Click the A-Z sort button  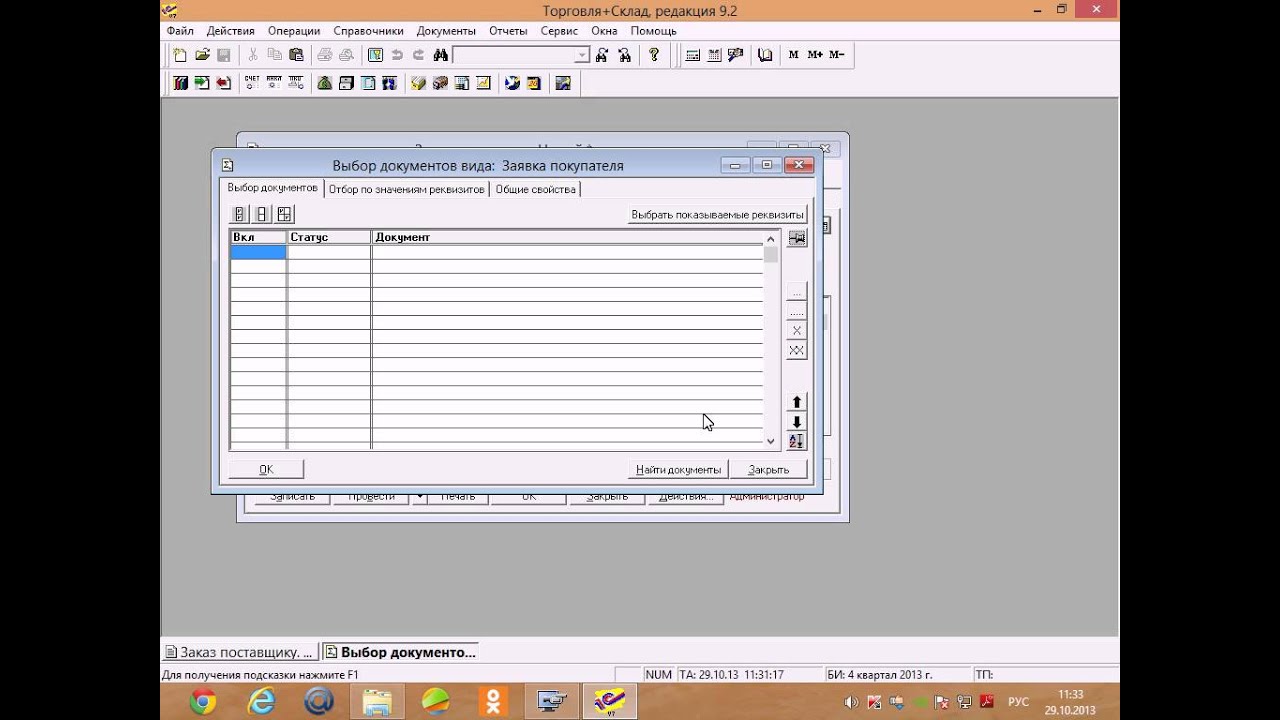(x=797, y=441)
